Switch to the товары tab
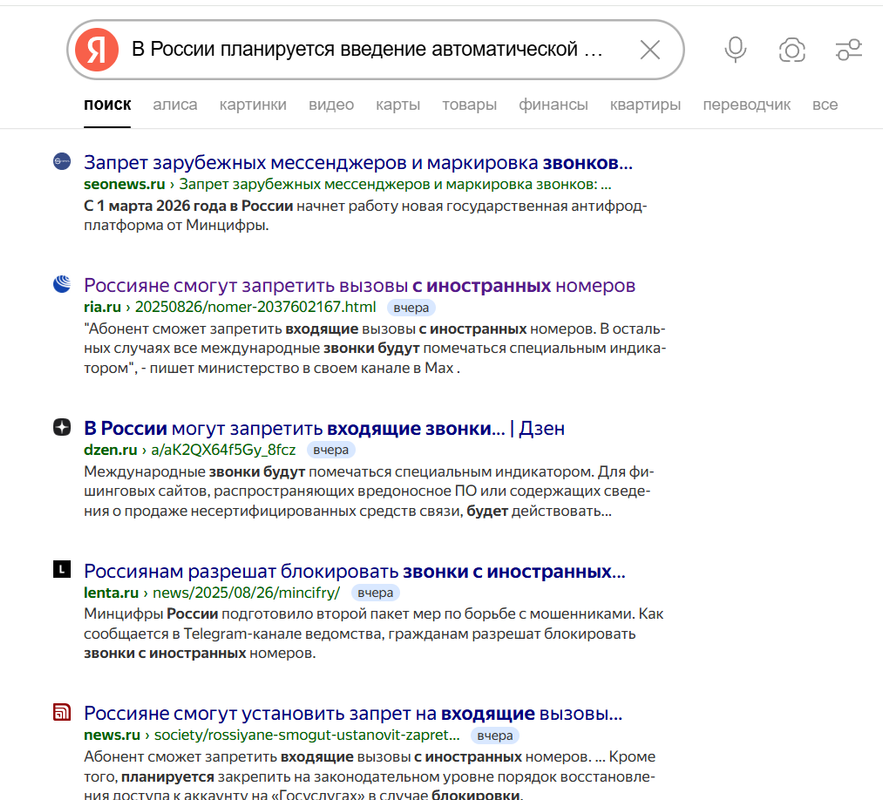The height and width of the screenshot is (800, 883). [x=469, y=105]
